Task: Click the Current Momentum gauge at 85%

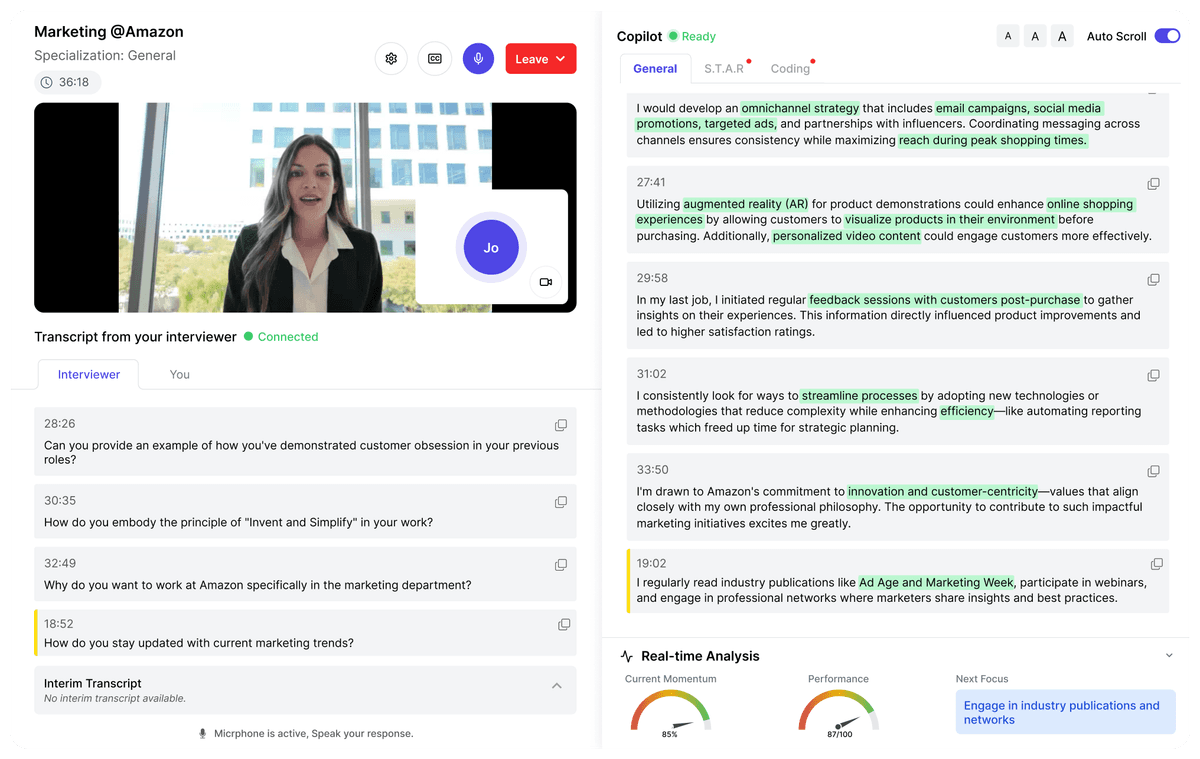Action: point(670,715)
